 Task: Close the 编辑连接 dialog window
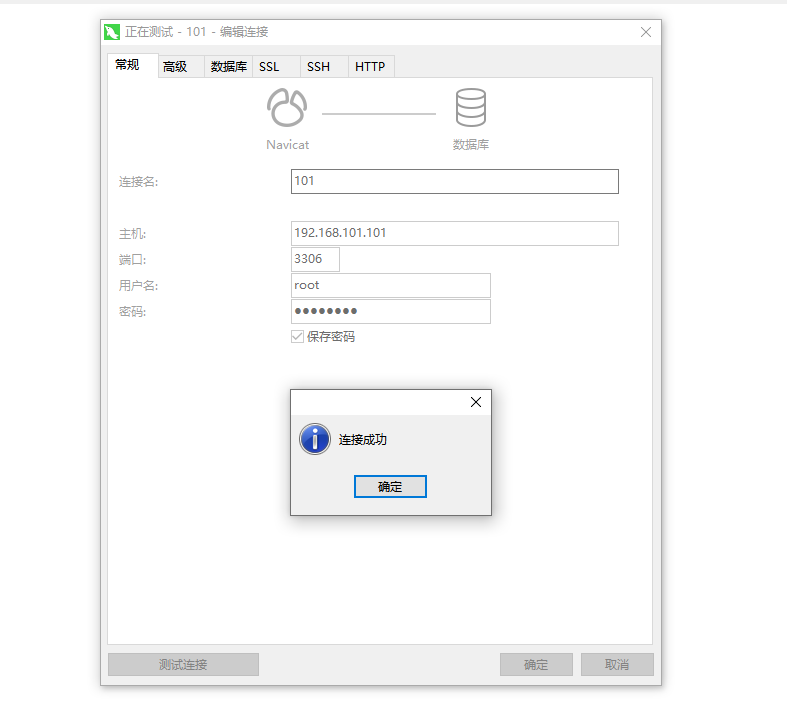click(x=646, y=32)
